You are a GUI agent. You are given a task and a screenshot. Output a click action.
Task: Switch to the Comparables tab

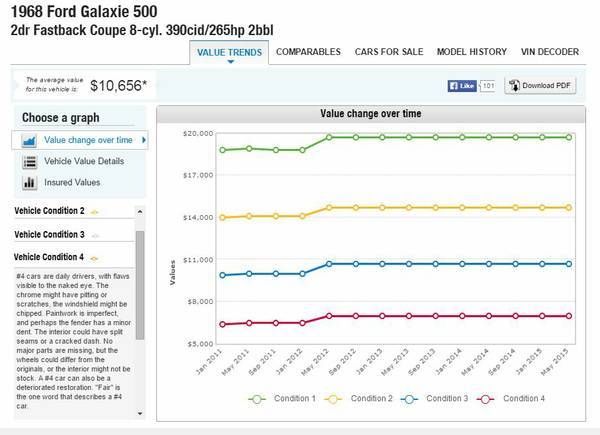pos(308,52)
